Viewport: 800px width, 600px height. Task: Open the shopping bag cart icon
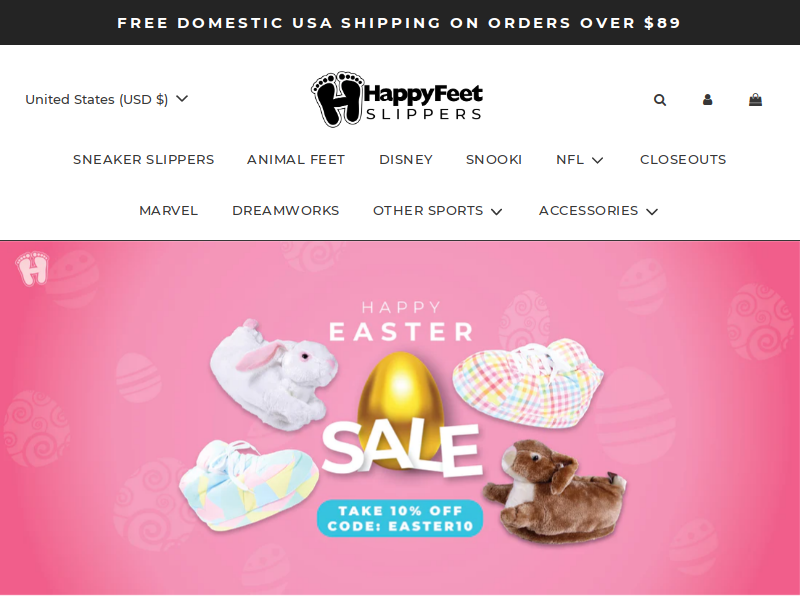[755, 99]
